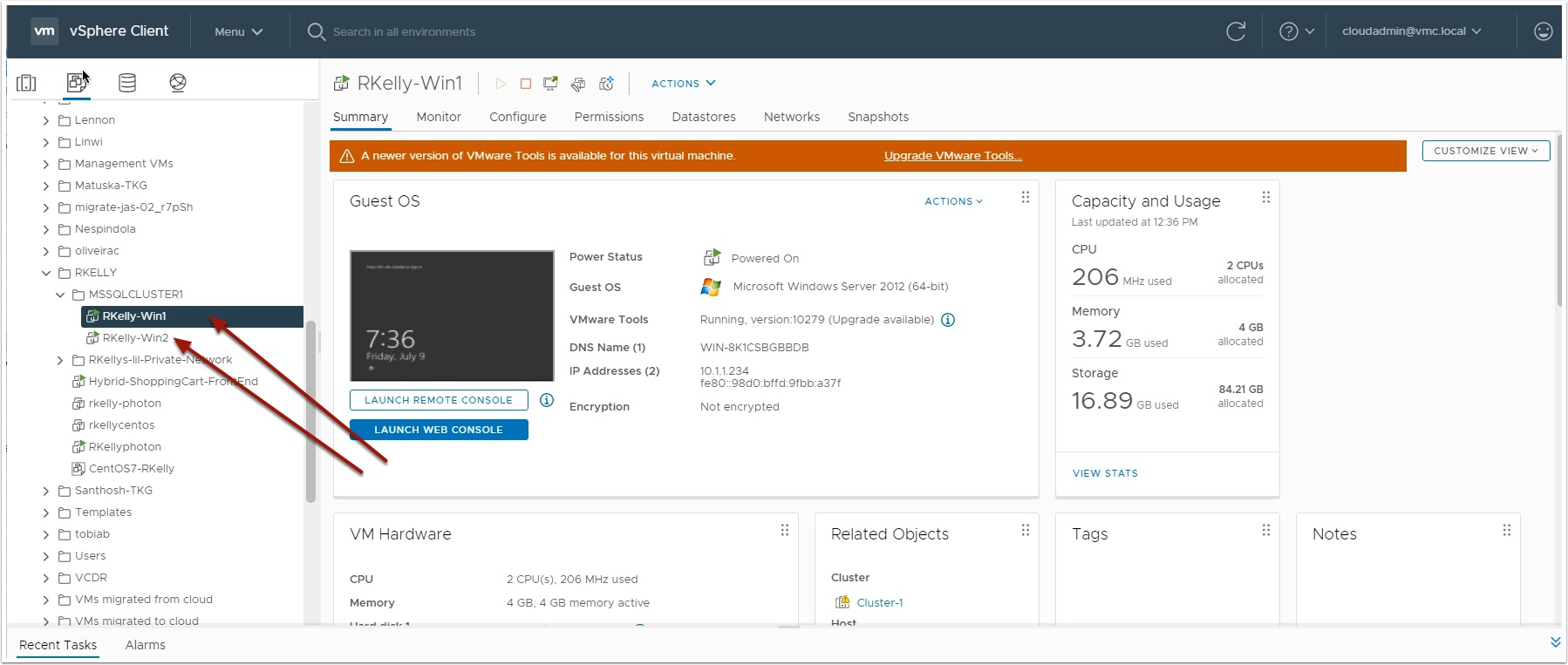The image size is (1568, 665).
Task: Click the take snapshot toolbar icon
Action: point(607,84)
